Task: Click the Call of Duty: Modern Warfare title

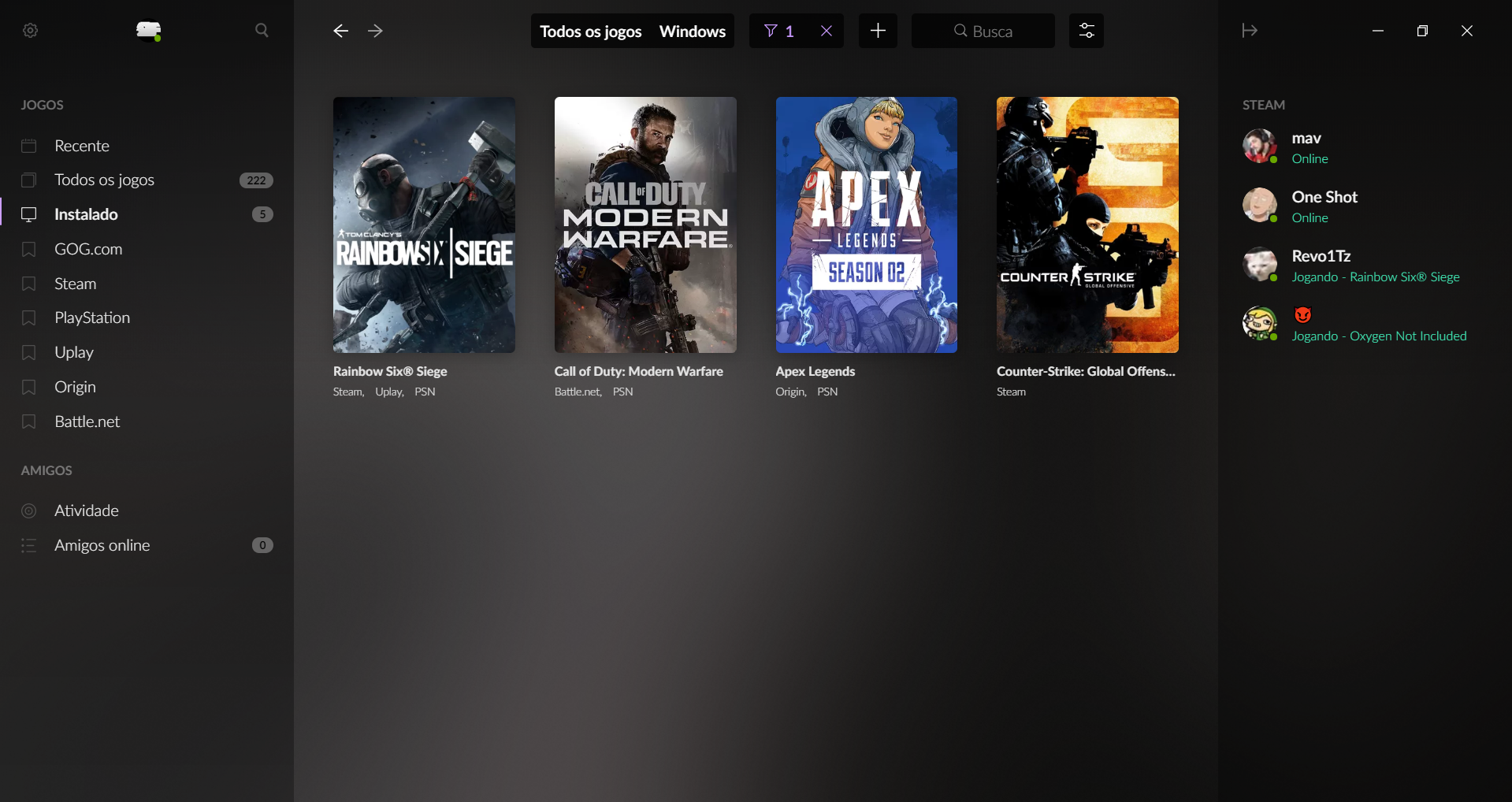Action: 639,371
